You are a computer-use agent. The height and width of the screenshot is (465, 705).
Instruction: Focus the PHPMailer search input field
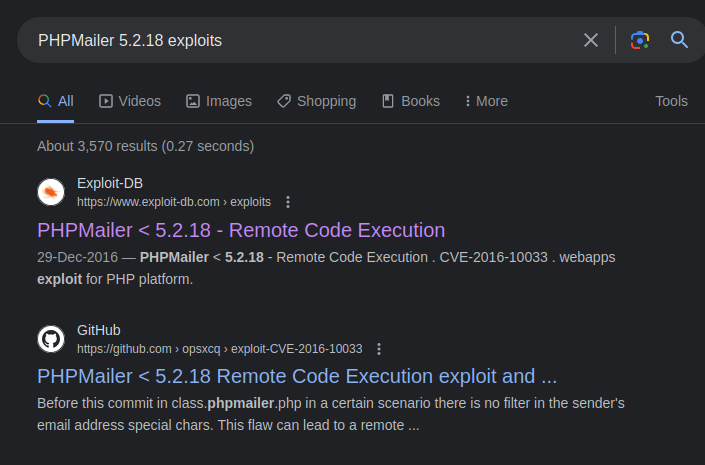pos(300,40)
